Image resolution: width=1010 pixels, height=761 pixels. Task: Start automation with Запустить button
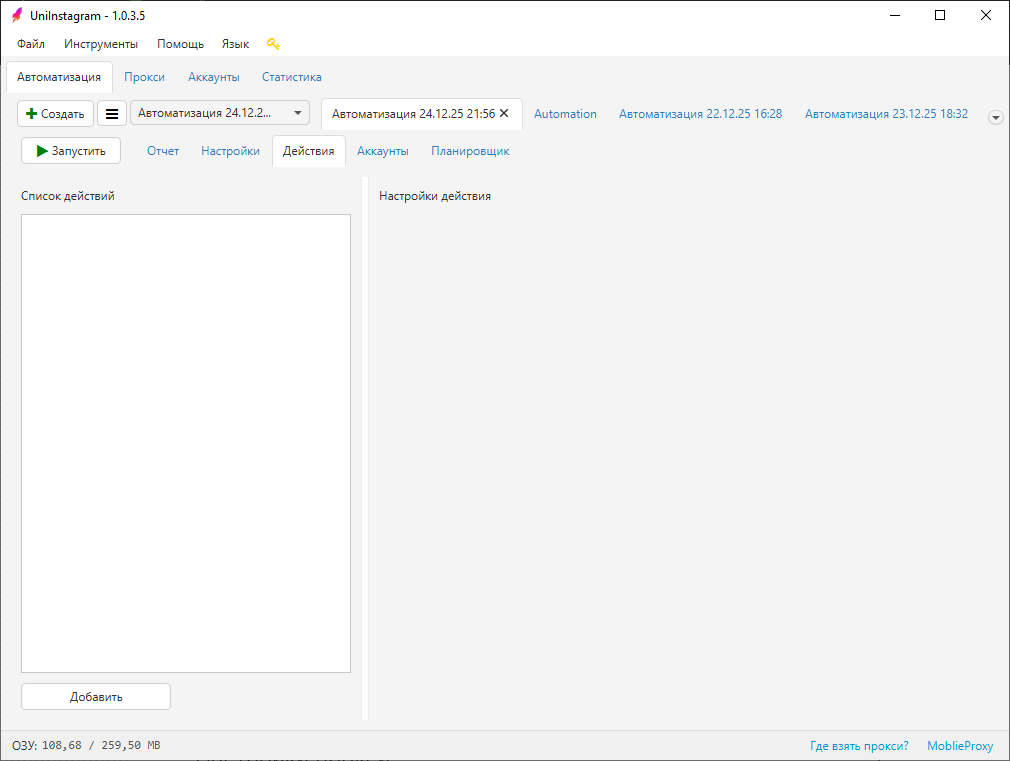pyautogui.click(x=71, y=151)
